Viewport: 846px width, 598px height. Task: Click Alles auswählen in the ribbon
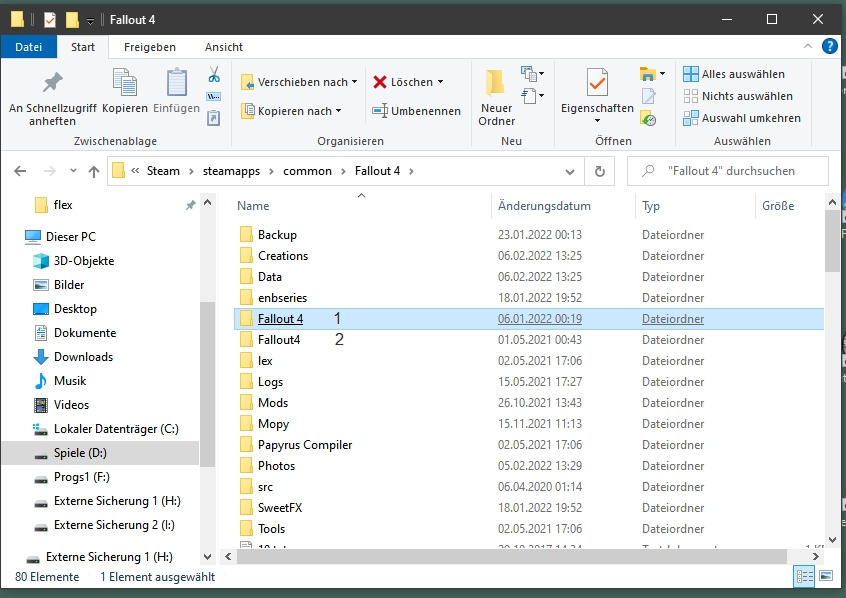click(x=734, y=74)
